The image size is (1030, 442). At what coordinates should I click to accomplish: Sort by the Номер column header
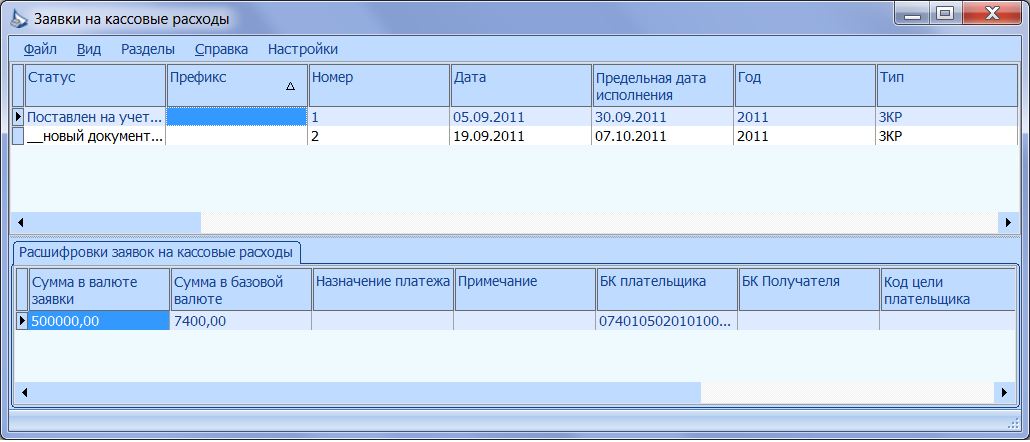point(379,85)
